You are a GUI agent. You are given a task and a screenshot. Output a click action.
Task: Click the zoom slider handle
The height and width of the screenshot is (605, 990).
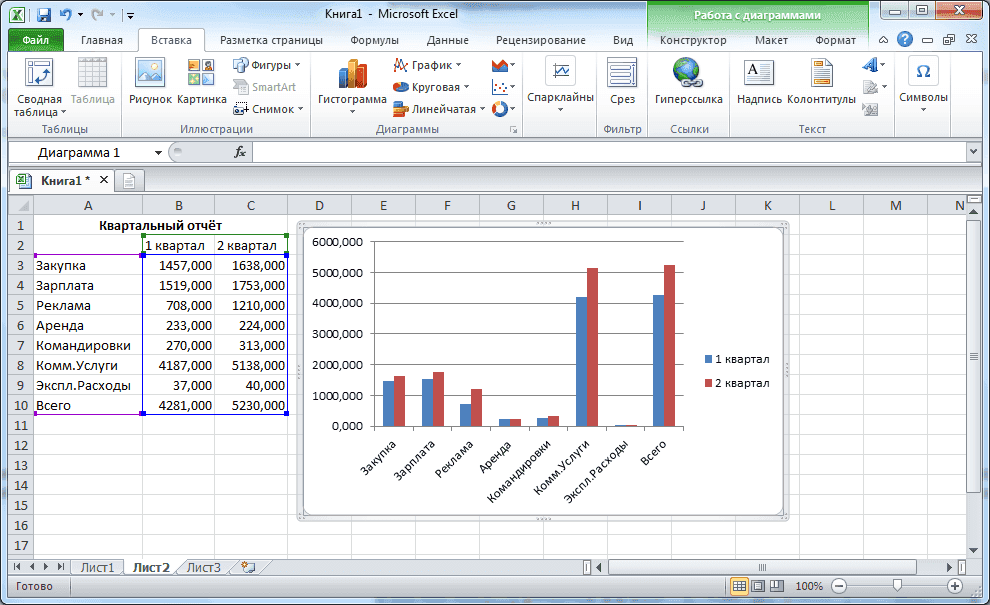897,586
